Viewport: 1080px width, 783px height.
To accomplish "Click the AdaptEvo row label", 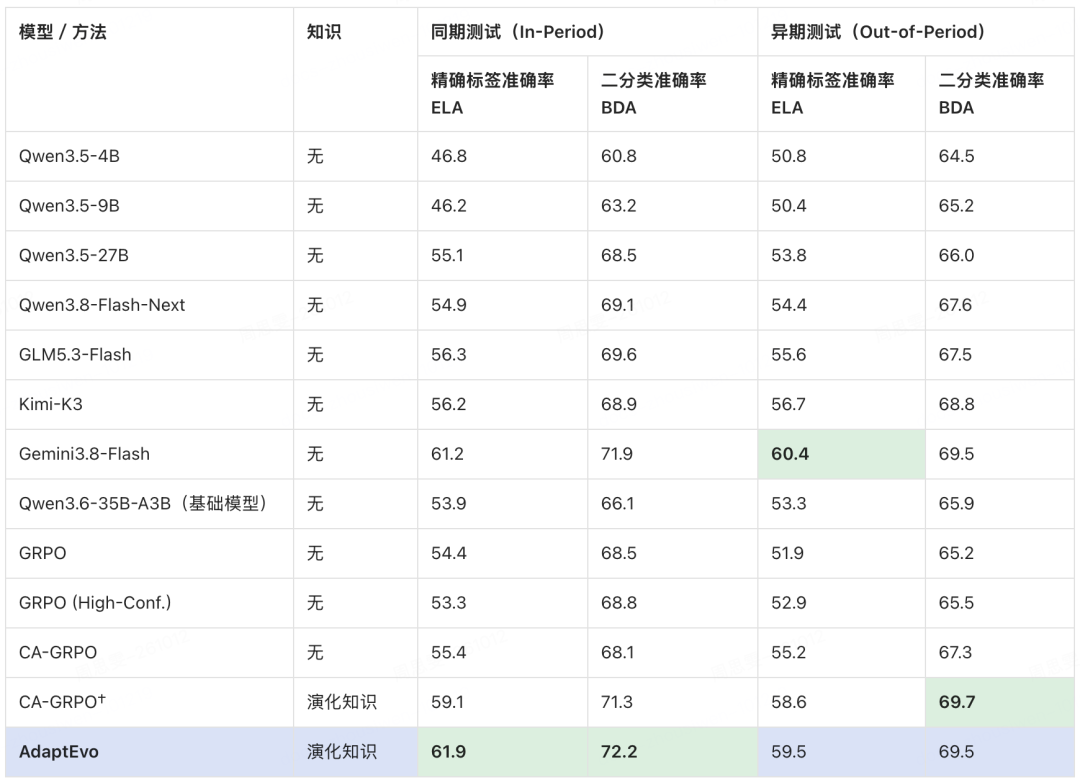I will pos(59,751).
